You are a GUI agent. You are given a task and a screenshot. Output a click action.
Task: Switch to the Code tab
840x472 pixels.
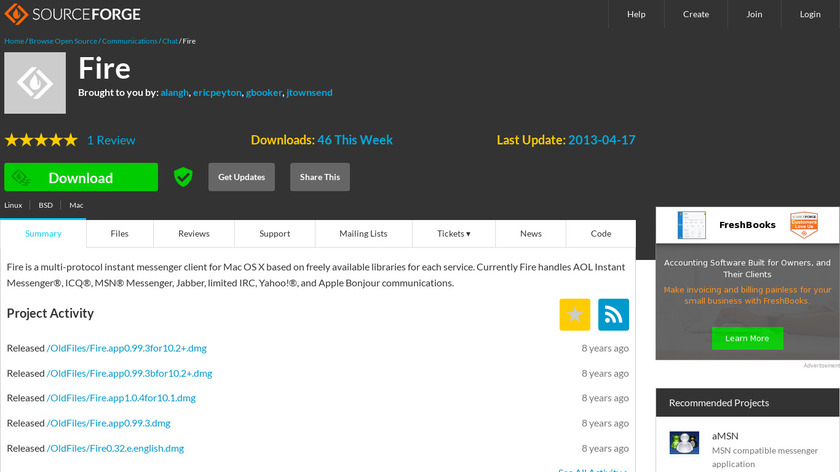coord(601,234)
